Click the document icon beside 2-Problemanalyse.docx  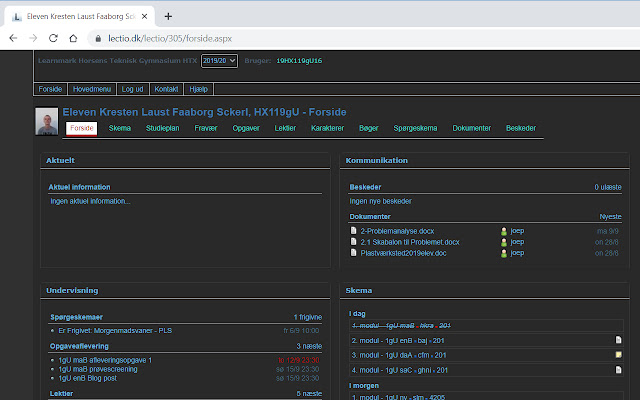[x=353, y=231]
